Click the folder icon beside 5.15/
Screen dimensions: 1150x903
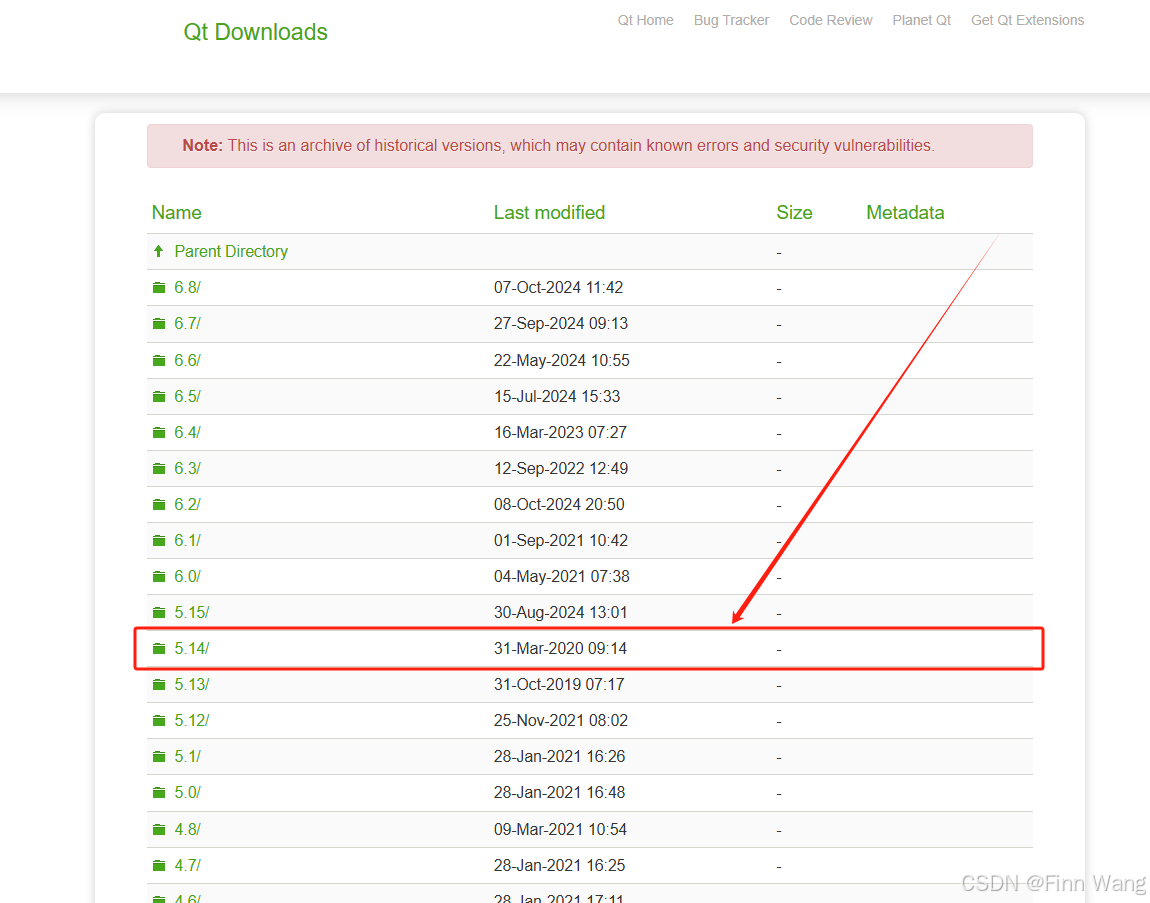tap(159, 613)
